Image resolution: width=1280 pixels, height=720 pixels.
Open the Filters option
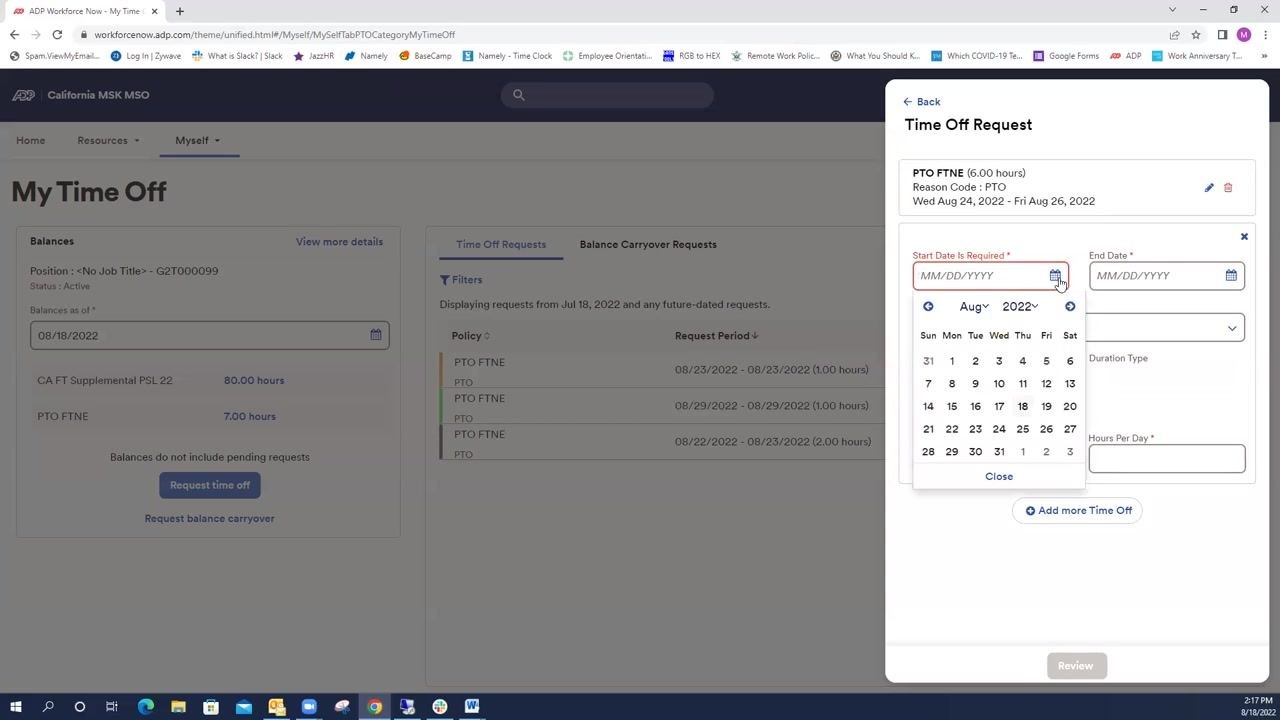461,280
